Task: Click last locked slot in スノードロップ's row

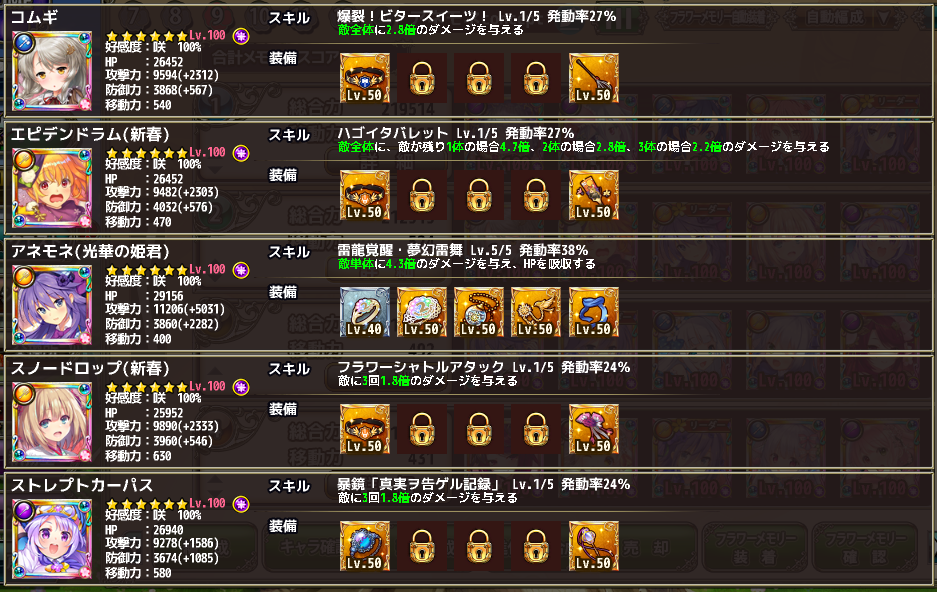Action: (536, 429)
